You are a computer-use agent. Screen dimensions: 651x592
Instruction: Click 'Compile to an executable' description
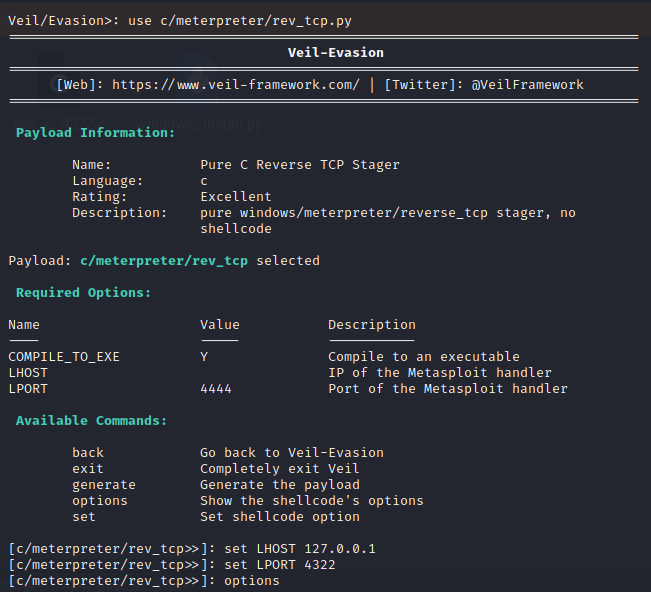tap(424, 357)
